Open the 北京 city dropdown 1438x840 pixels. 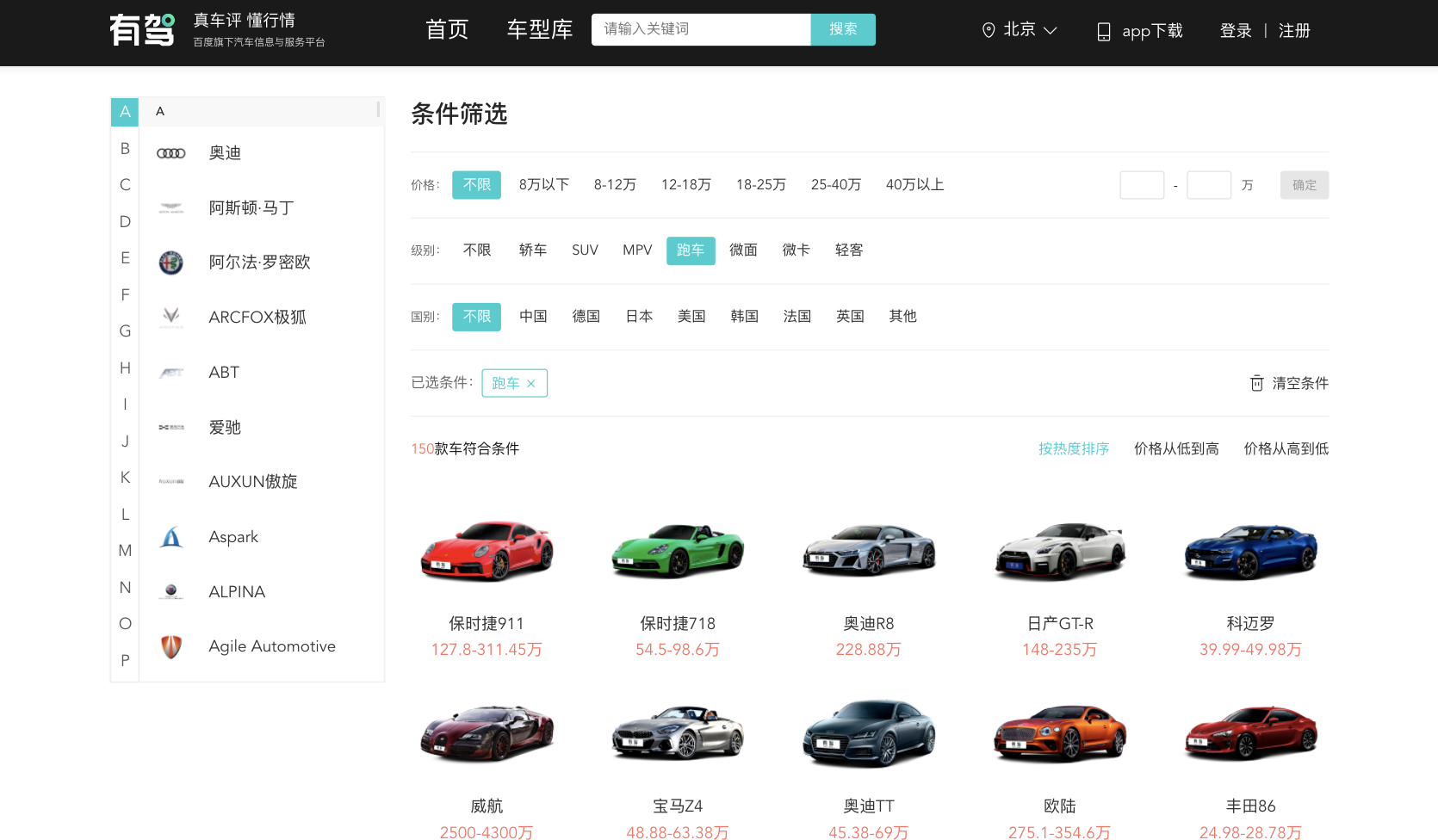point(1020,30)
